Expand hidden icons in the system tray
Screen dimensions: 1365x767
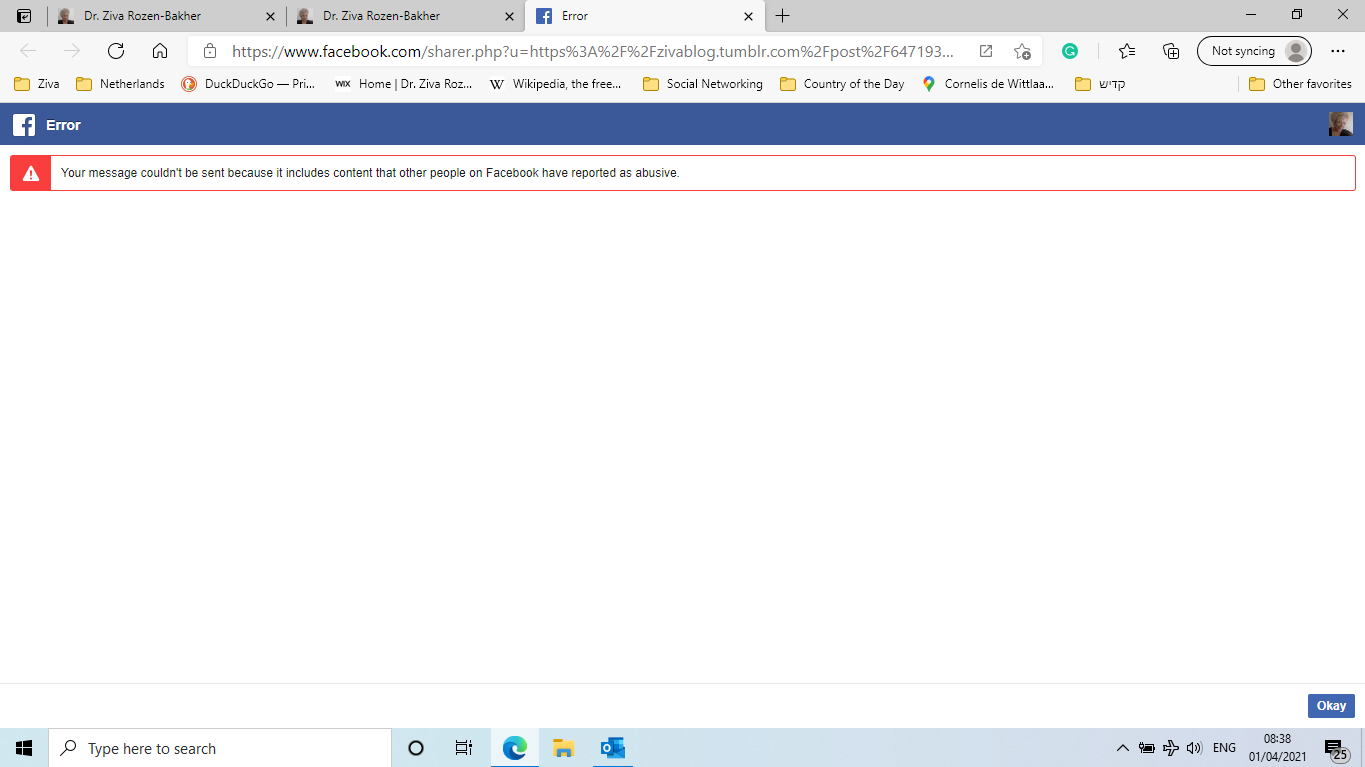pyautogui.click(x=1122, y=747)
